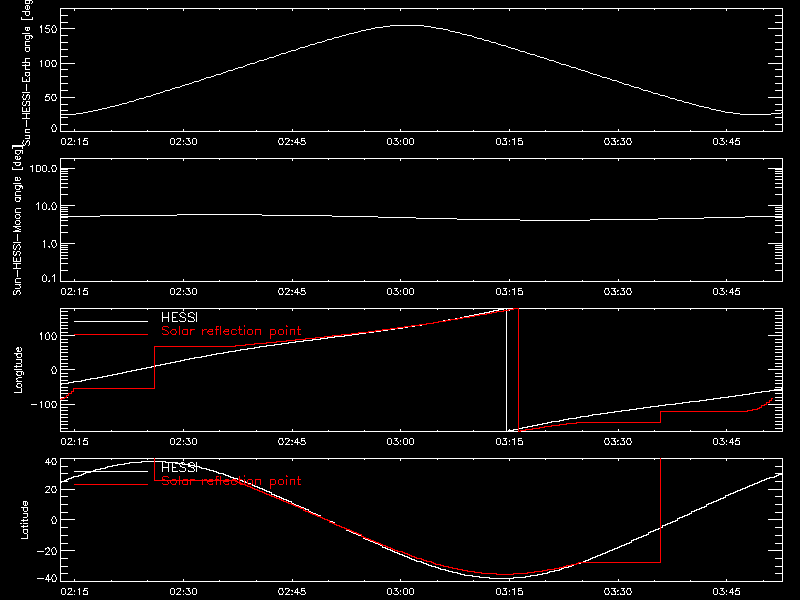Click the Solar reflection point legend in the Longitude plot
The height and width of the screenshot is (600, 800).
[231, 331]
